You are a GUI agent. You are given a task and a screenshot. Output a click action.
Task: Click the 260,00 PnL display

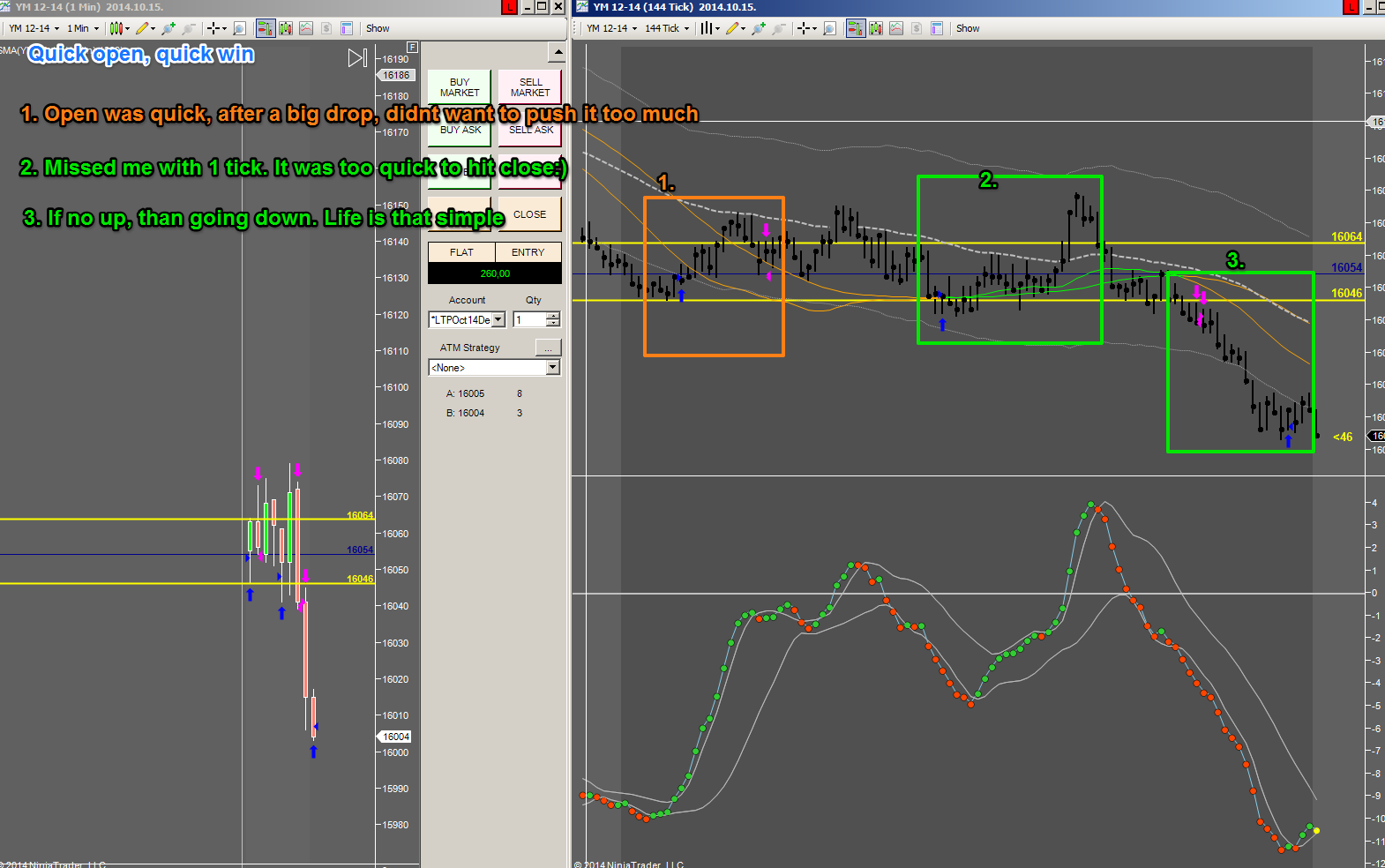495,273
